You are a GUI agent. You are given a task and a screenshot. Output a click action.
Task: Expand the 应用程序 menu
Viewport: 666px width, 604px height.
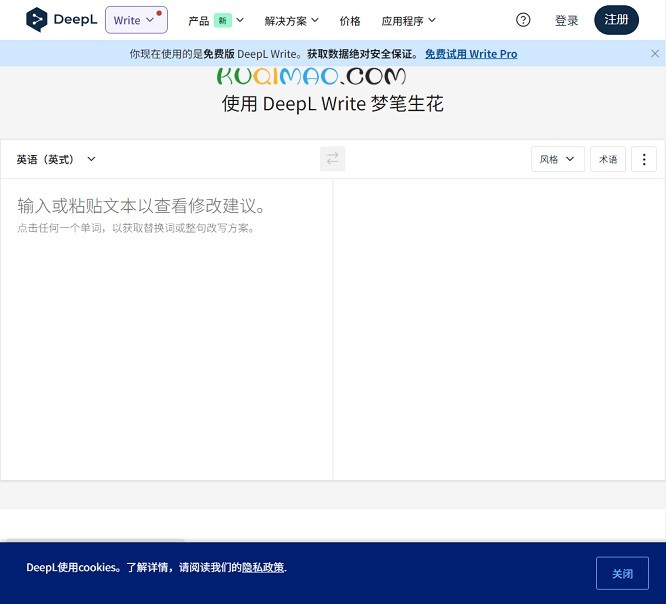(408, 20)
